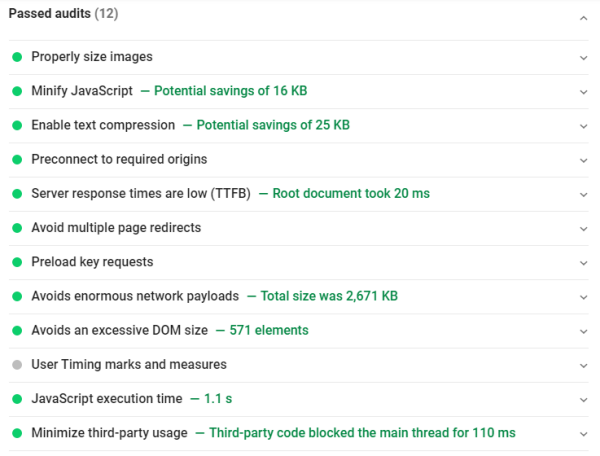Click green dot beside Minimize third-party usage
Viewport: 600px width, 456px height.
[17, 433]
